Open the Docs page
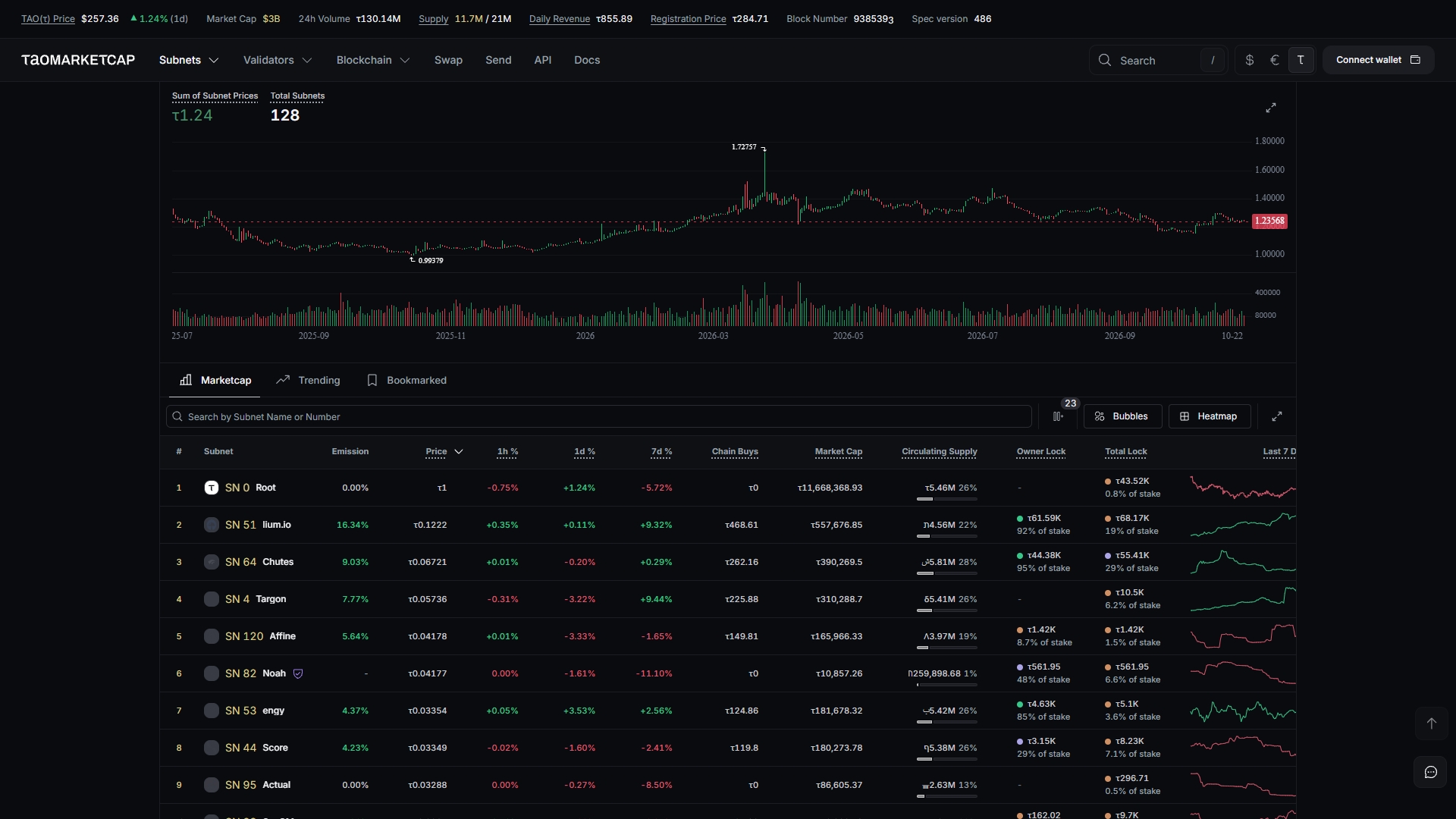 587,60
